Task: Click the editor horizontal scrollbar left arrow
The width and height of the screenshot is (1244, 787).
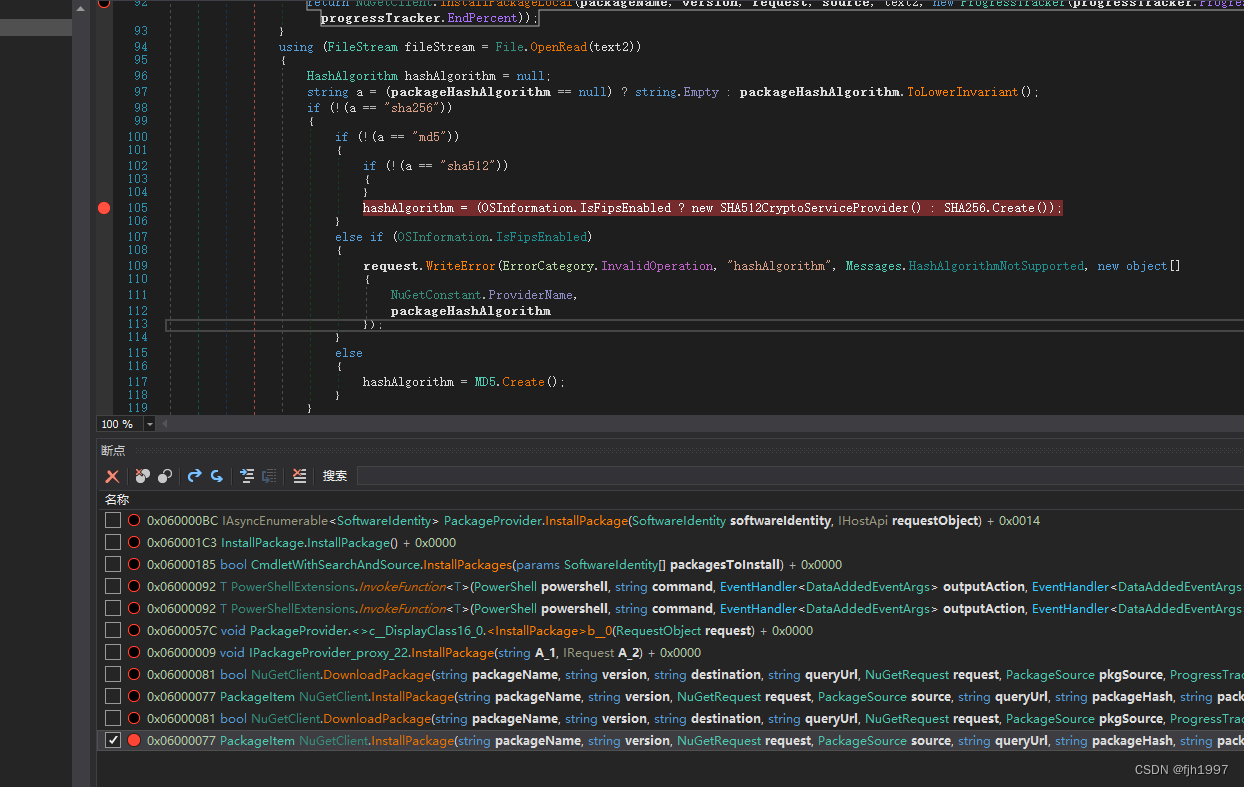Action: tap(167, 424)
